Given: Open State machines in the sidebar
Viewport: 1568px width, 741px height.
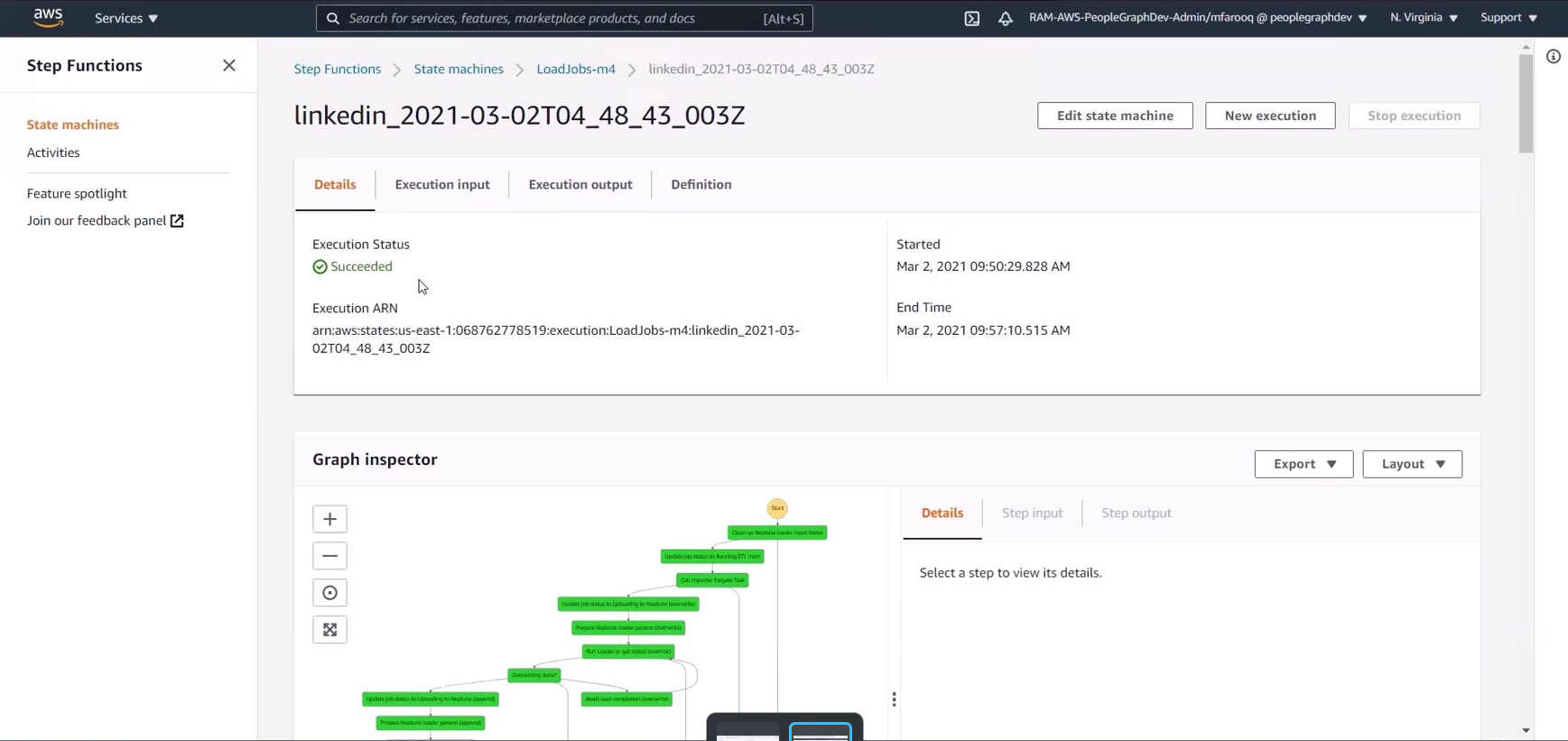Looking at the screenshot, I should pyautogui.click(x=73, y=125).
